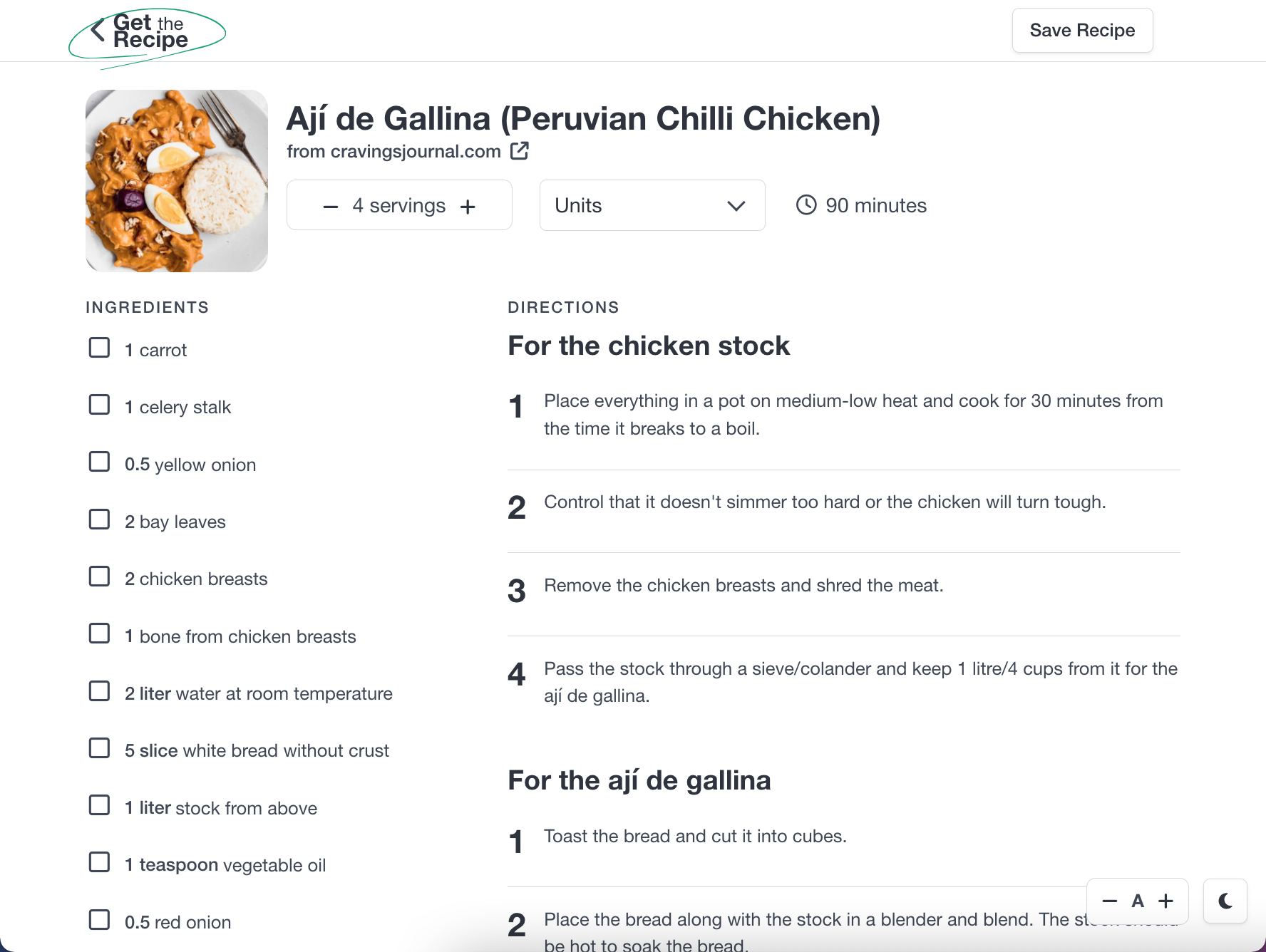Toggle dark mode with the moon icon
1266x952 pixels.
coord(1225,901)
